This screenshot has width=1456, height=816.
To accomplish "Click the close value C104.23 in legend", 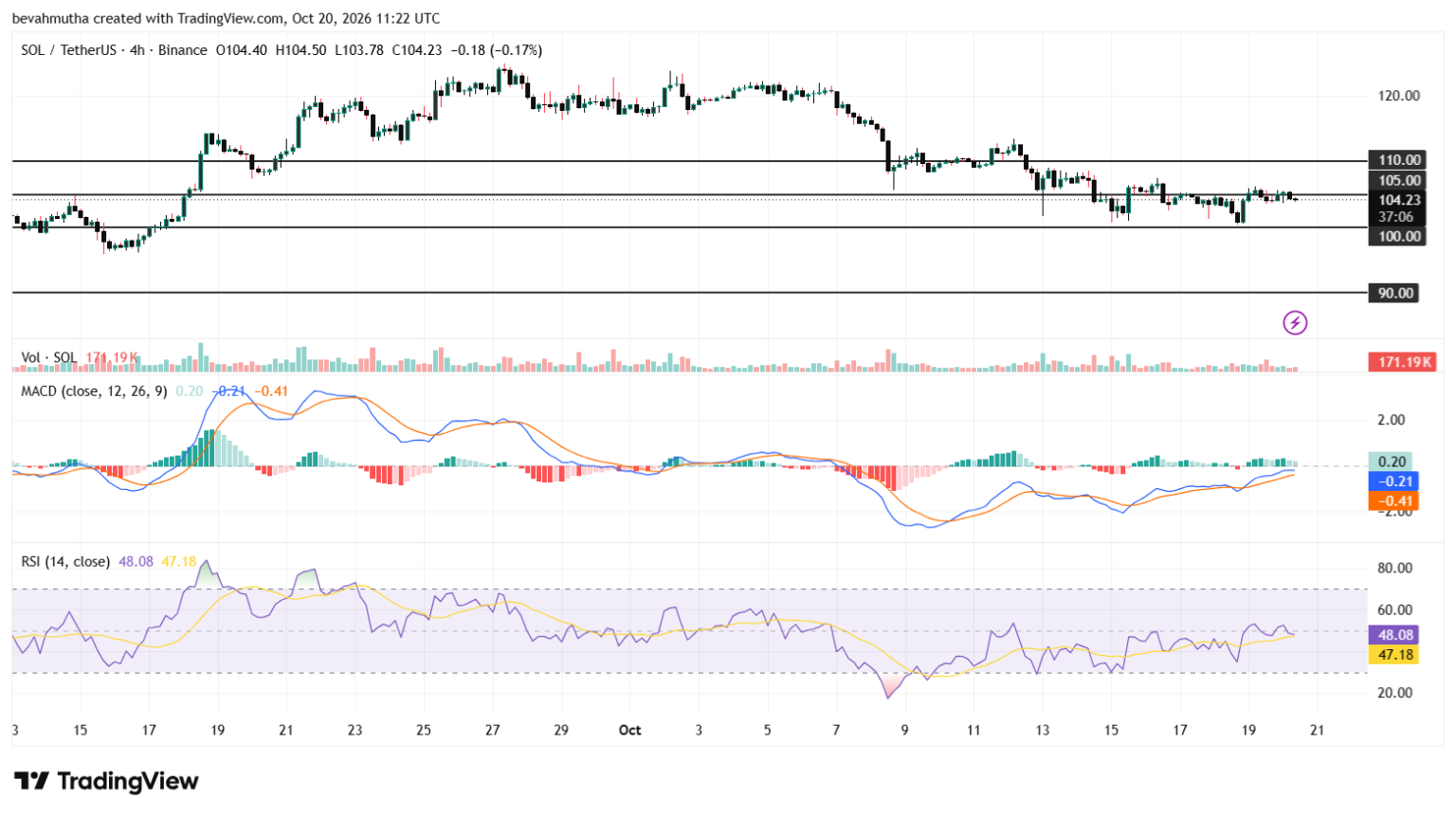I will [417, 50].
